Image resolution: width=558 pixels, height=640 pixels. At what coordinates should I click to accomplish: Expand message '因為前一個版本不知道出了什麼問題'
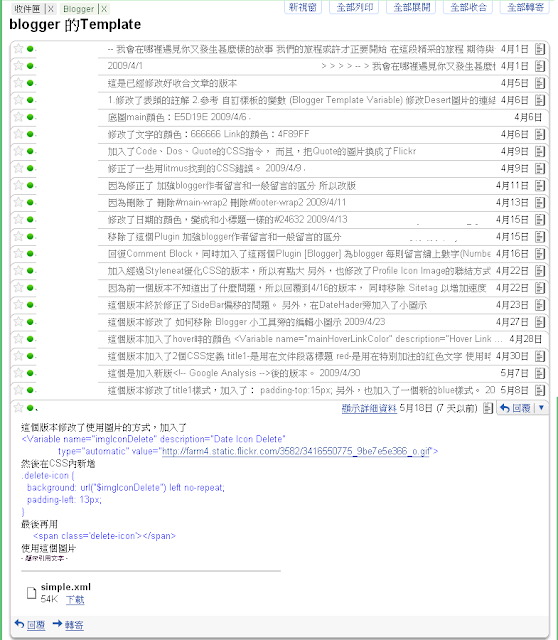(297, 288)
